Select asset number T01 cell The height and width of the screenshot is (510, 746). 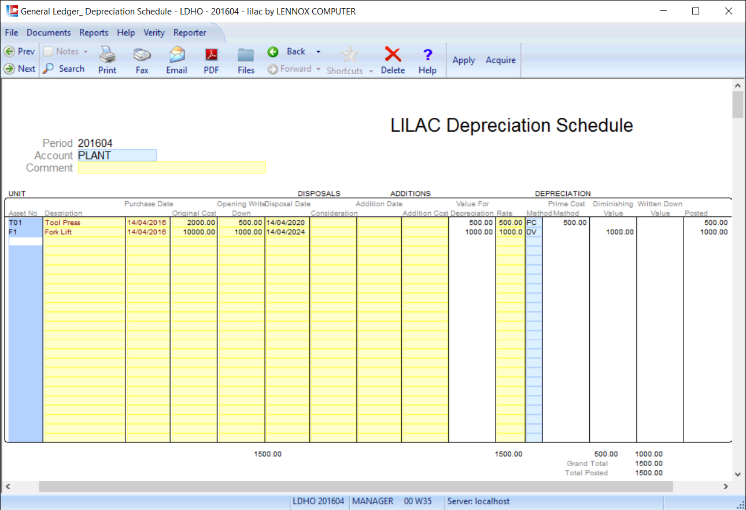click(25, 223)
